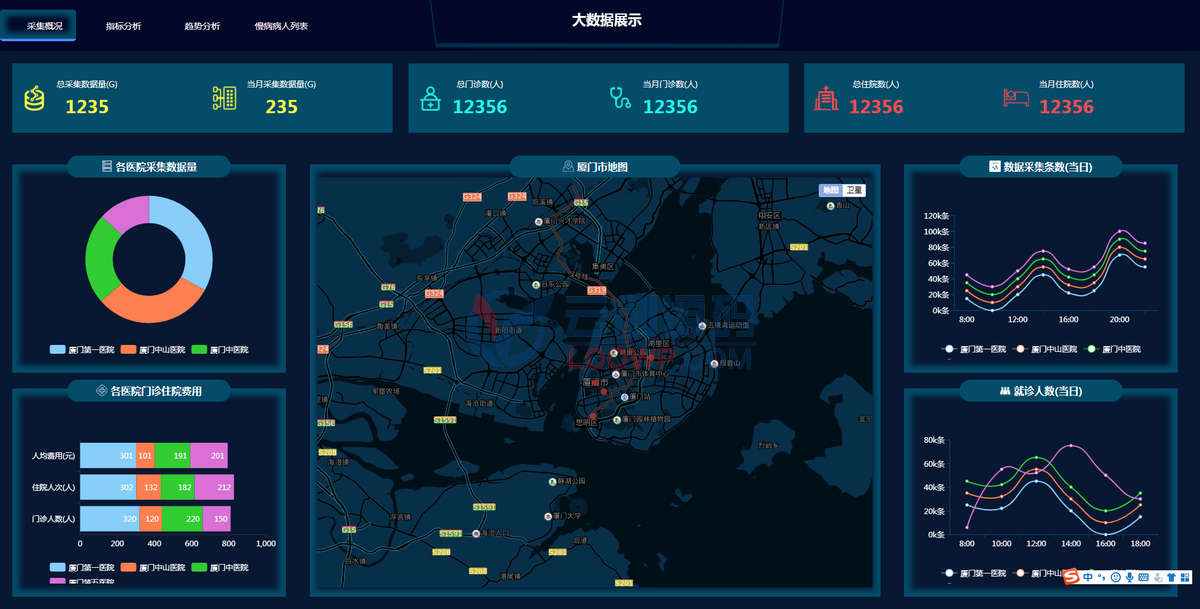This screenshot has height=609, width=1200.
Task: Open the 采集概况 tab
Action: 38,26
